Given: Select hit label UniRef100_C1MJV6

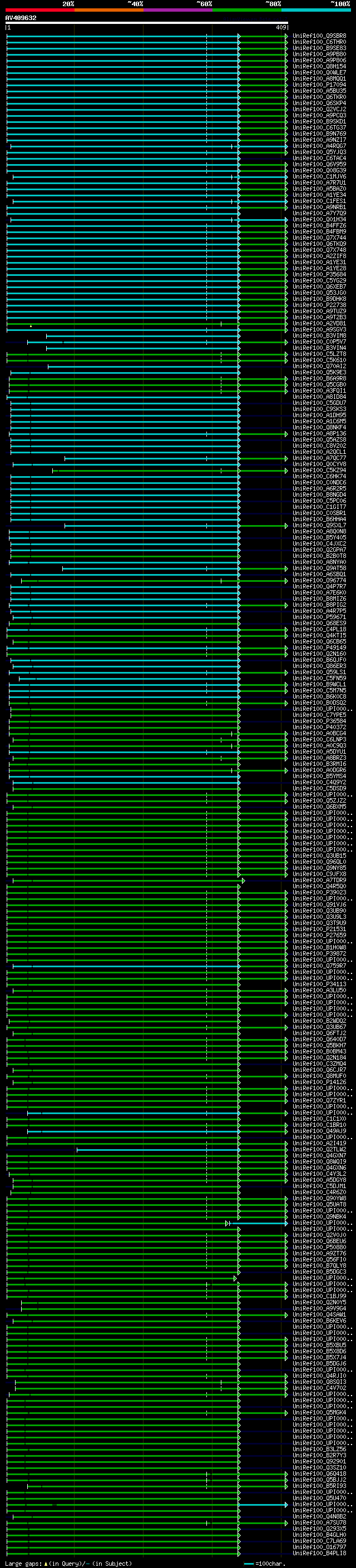Looking at the screenshot, I should pyautogui.click(x=319, y=176).
